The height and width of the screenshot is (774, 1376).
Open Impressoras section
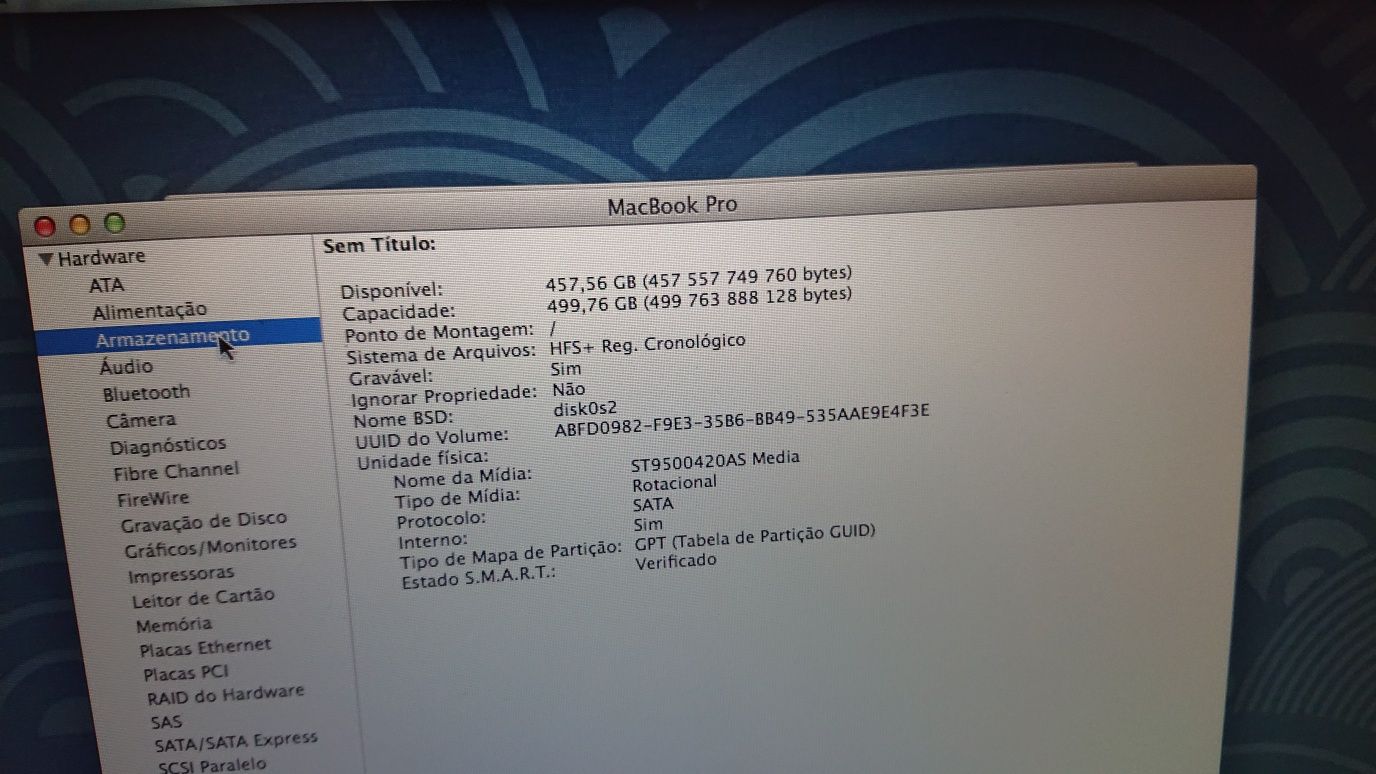[x=181, y=575]
